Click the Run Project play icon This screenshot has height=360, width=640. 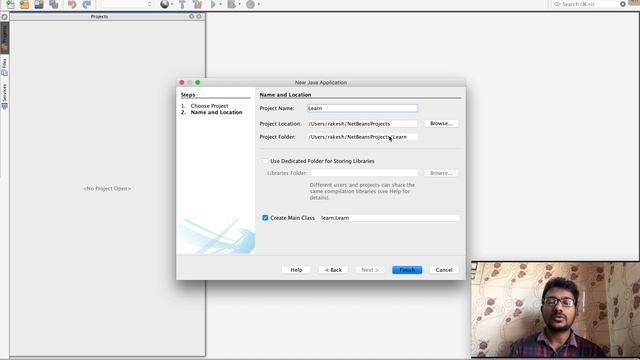(213, 4)
